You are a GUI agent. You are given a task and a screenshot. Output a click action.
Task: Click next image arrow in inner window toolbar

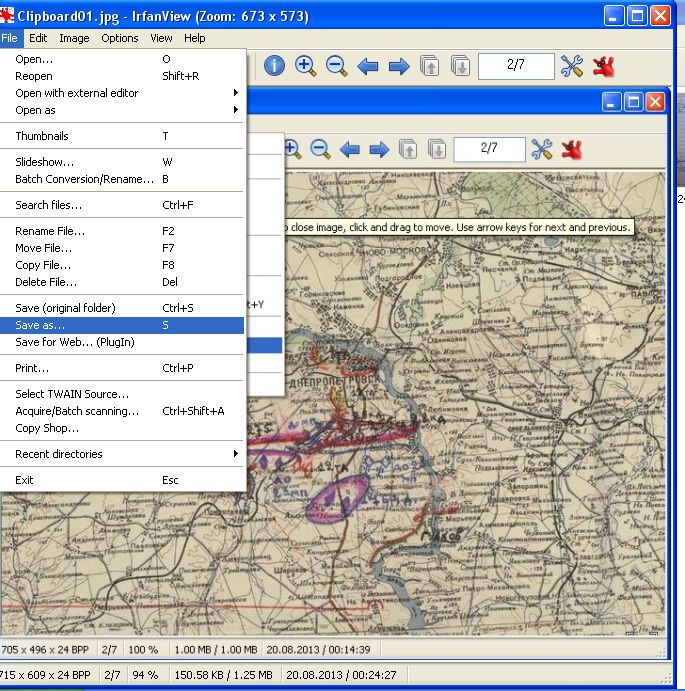379,150
